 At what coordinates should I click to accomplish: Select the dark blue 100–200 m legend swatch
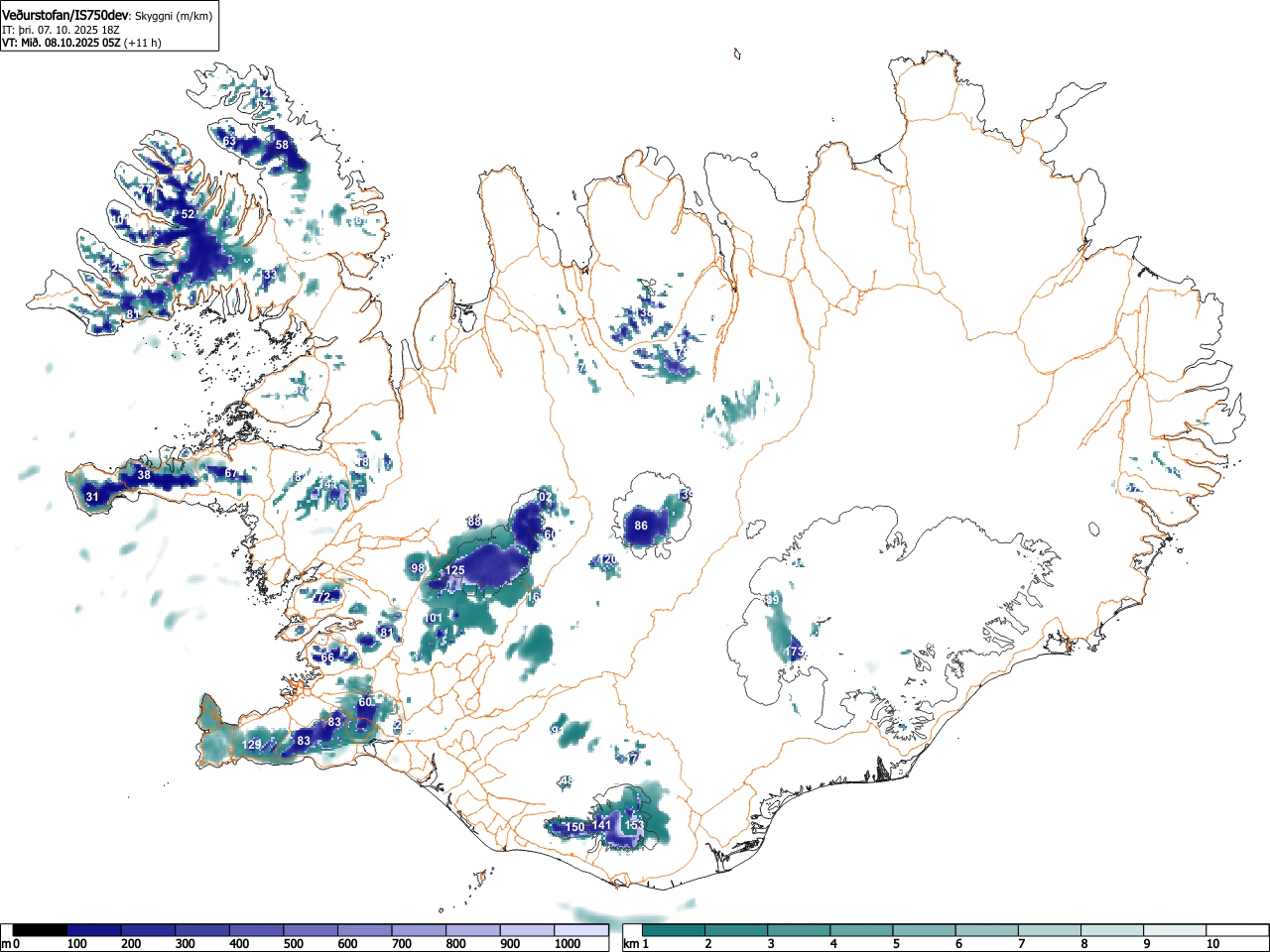(94, 930)
